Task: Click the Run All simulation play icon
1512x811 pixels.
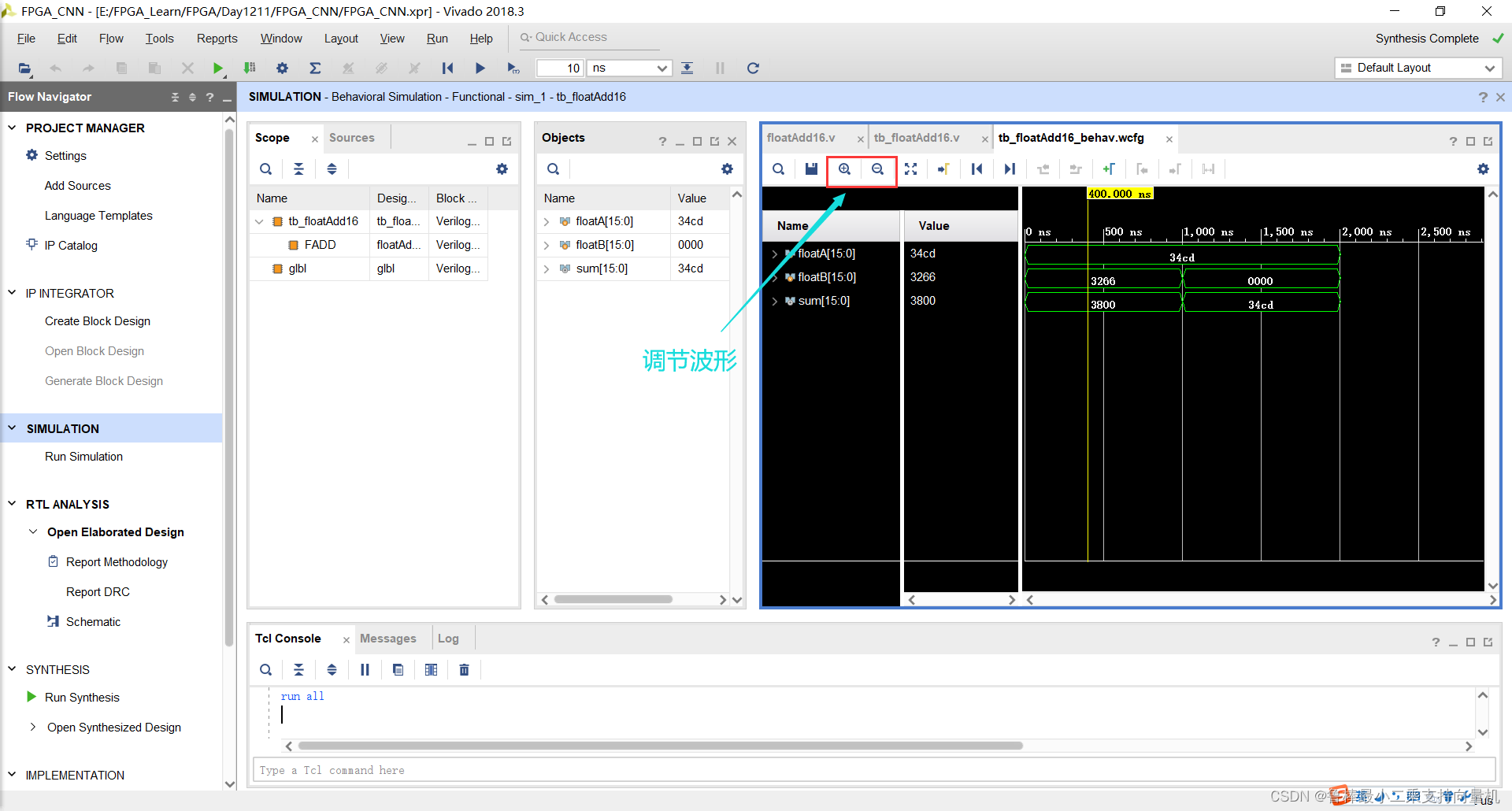Action: (x=480, y=69)
